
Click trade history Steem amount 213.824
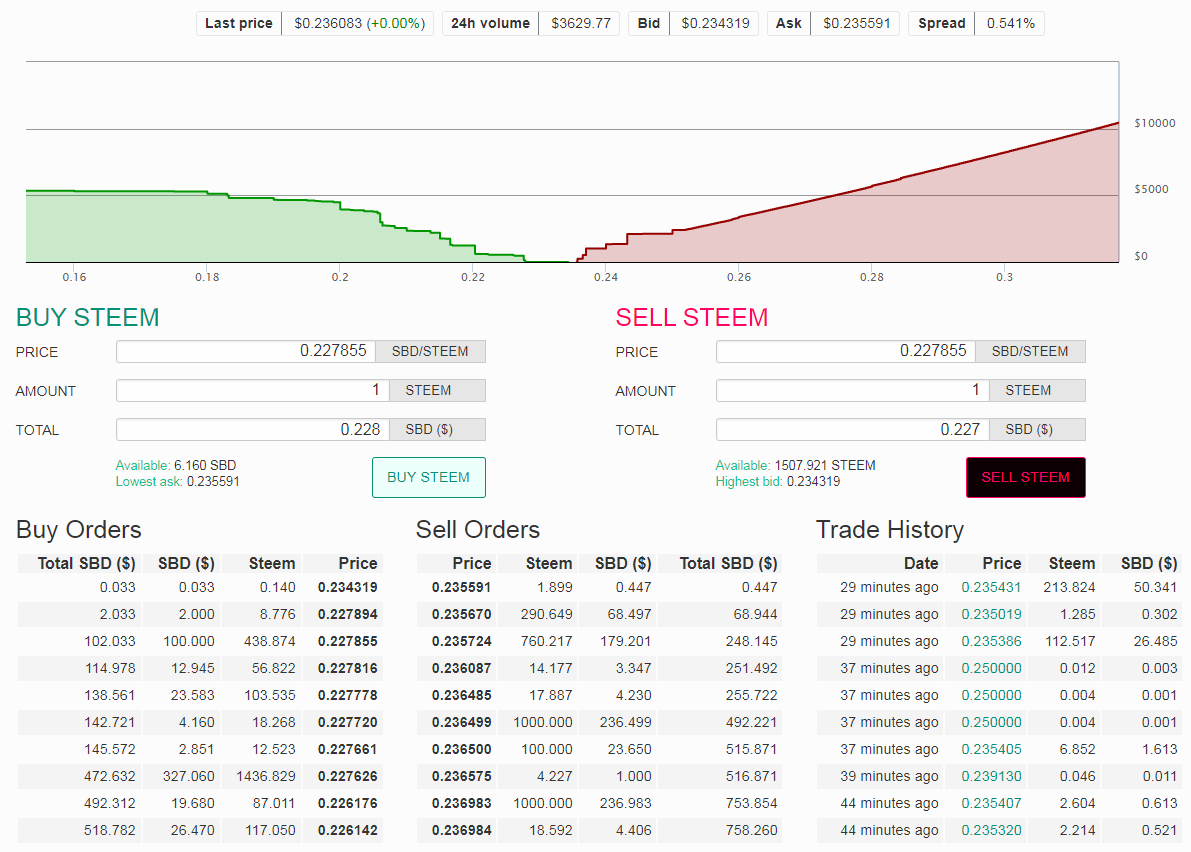tap(1069, 588)
